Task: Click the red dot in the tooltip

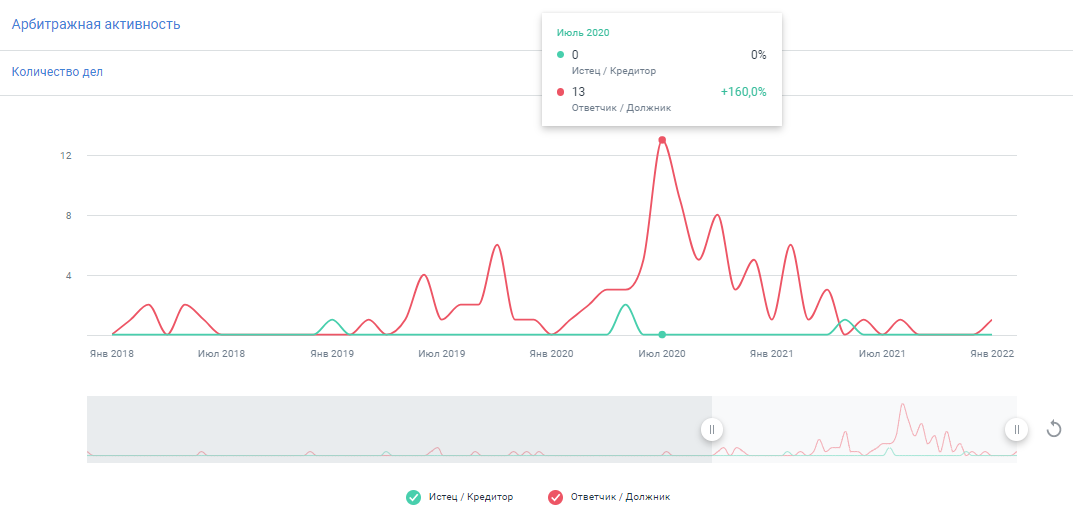Action: tap(560, 92)
